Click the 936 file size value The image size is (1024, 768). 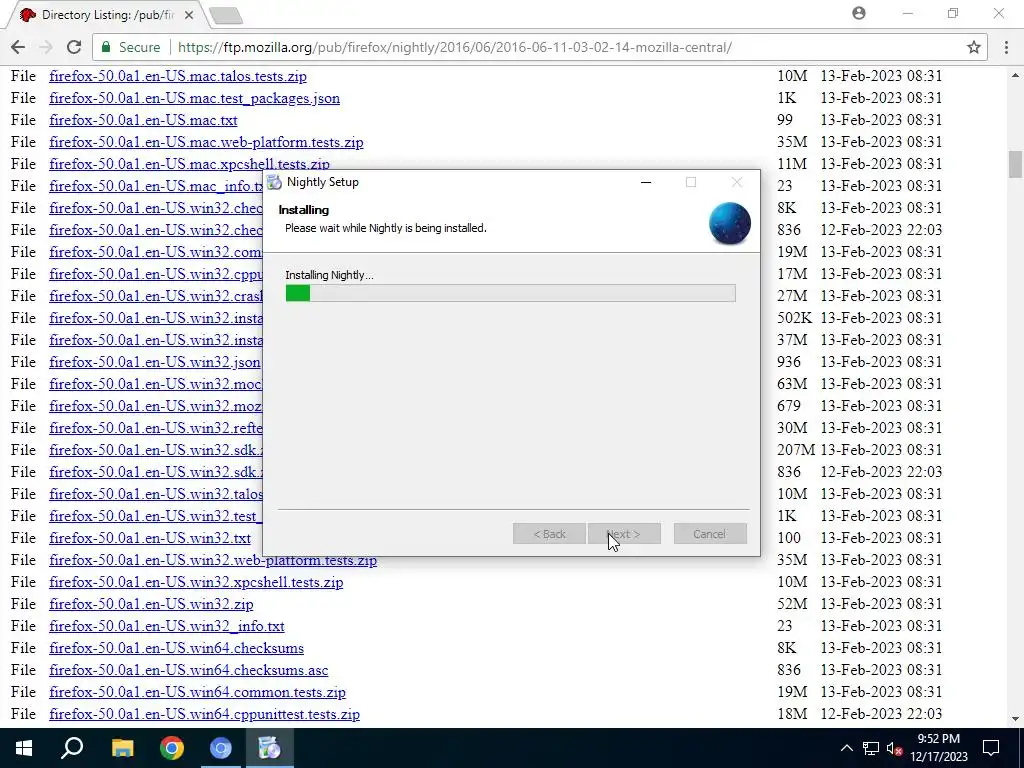[x=788, y=362]
